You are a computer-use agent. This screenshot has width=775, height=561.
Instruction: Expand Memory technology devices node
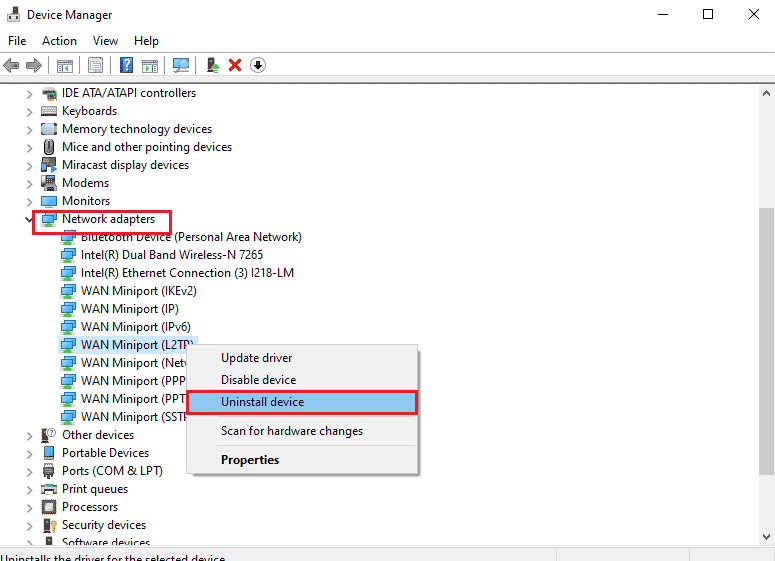29,129
